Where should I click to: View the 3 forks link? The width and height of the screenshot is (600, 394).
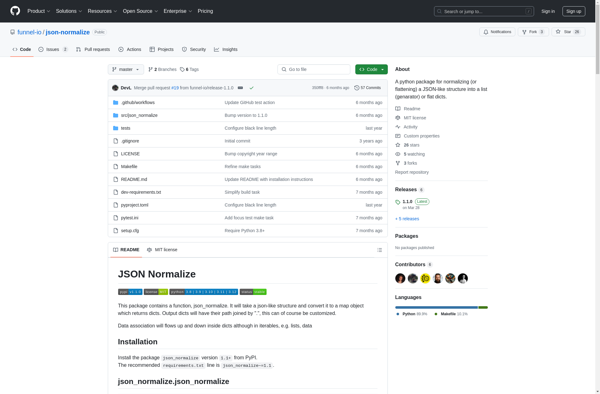pos(406,163)
